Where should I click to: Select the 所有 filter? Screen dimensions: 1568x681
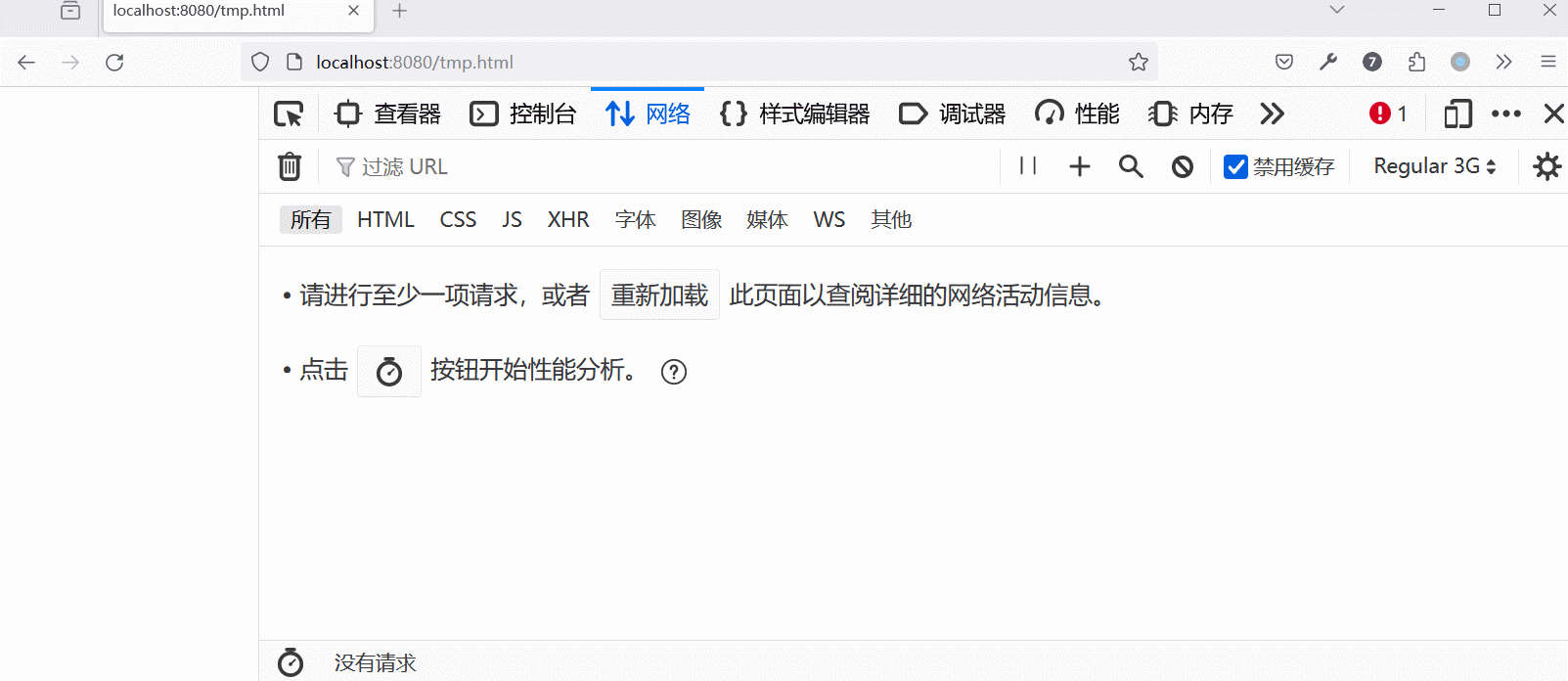(x=311, y=220)
